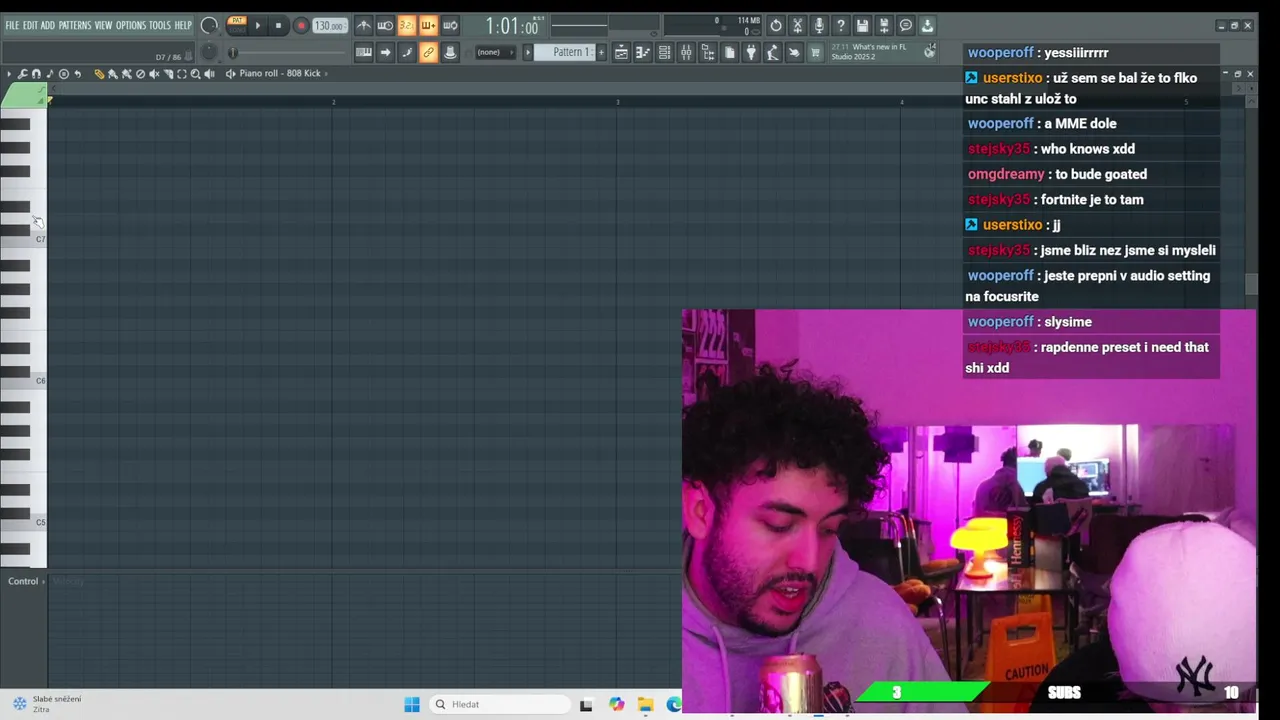Arm the record button
This screenshot has height=720, width=1280.
tap(300, 25)
